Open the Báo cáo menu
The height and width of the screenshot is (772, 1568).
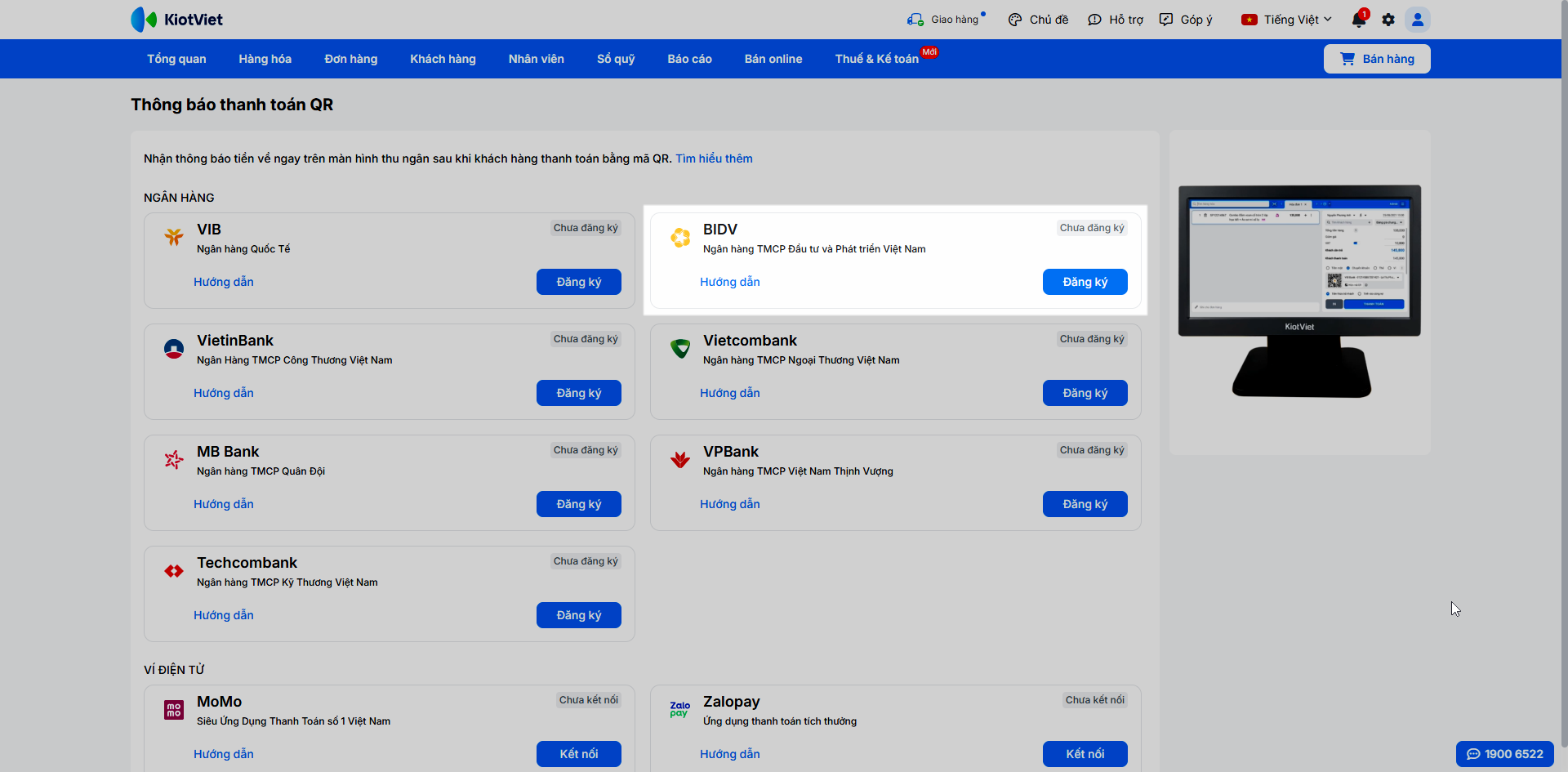tap(689, 59)
